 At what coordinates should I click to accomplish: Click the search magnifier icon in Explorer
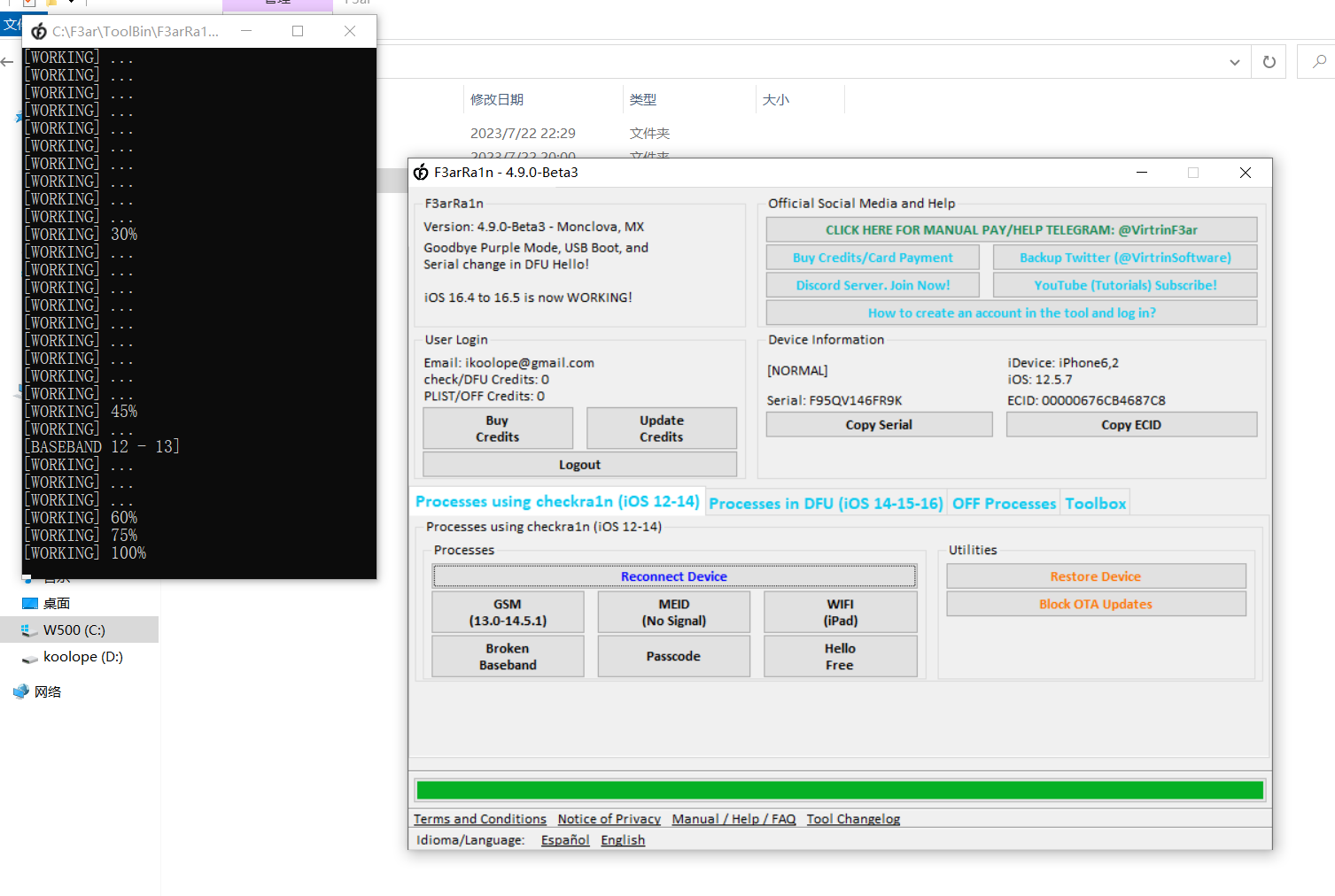click(1319, 62)
